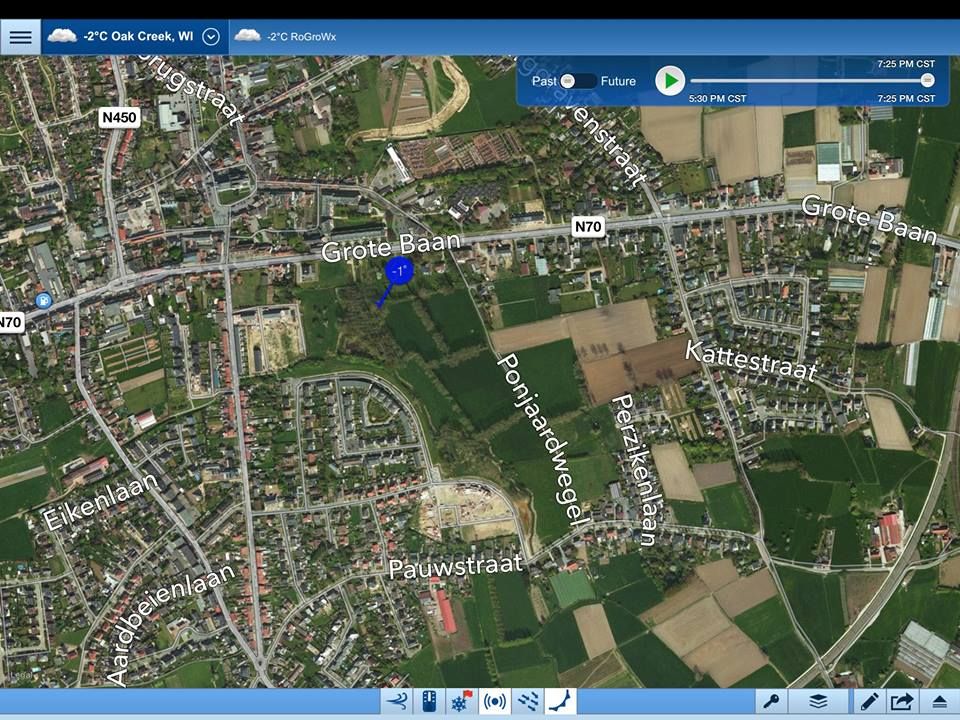Viewport: 960px width, 720px height.
Task: Open the map legend key icon
Action: click(x=771, y=702)
